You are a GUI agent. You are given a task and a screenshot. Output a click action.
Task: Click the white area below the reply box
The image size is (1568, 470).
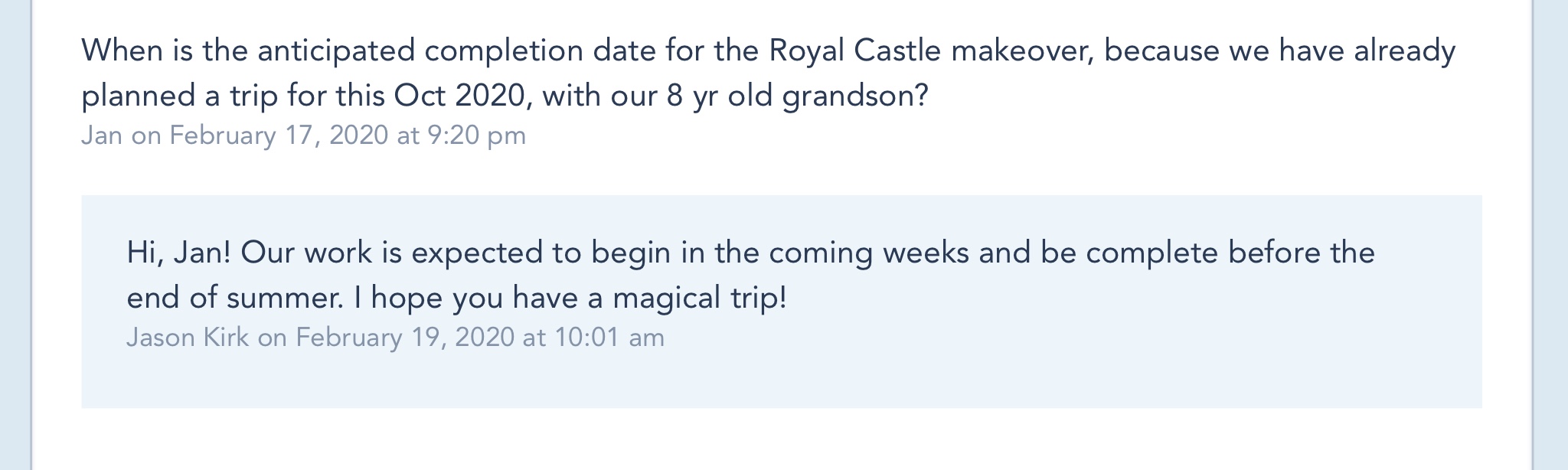766,440
